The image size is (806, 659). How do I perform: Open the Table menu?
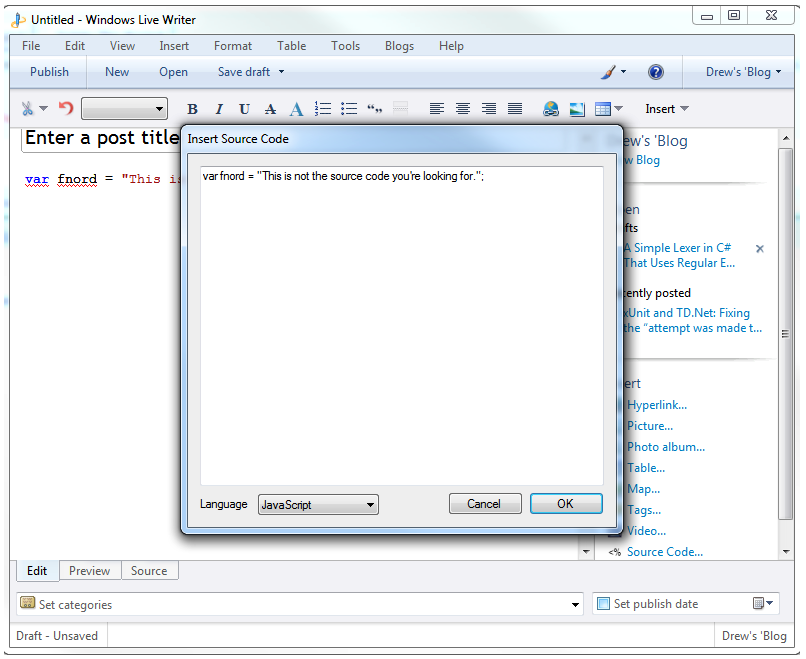pyautogui.click(x=291, y=46)
